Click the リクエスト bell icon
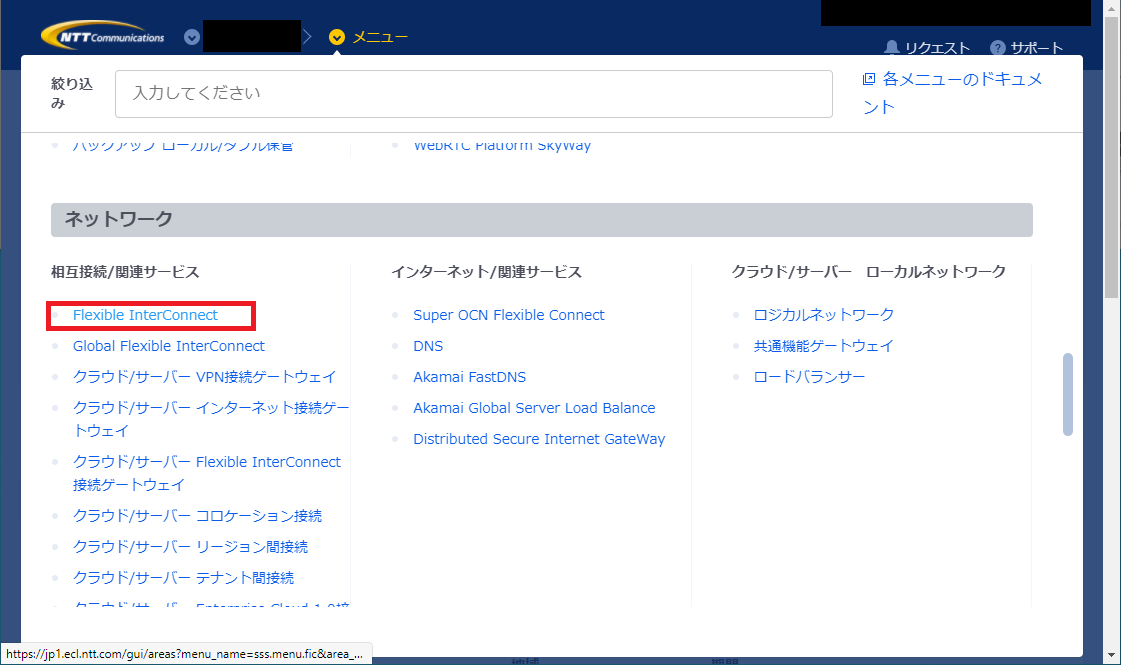1121x665 pixels. 892,48
